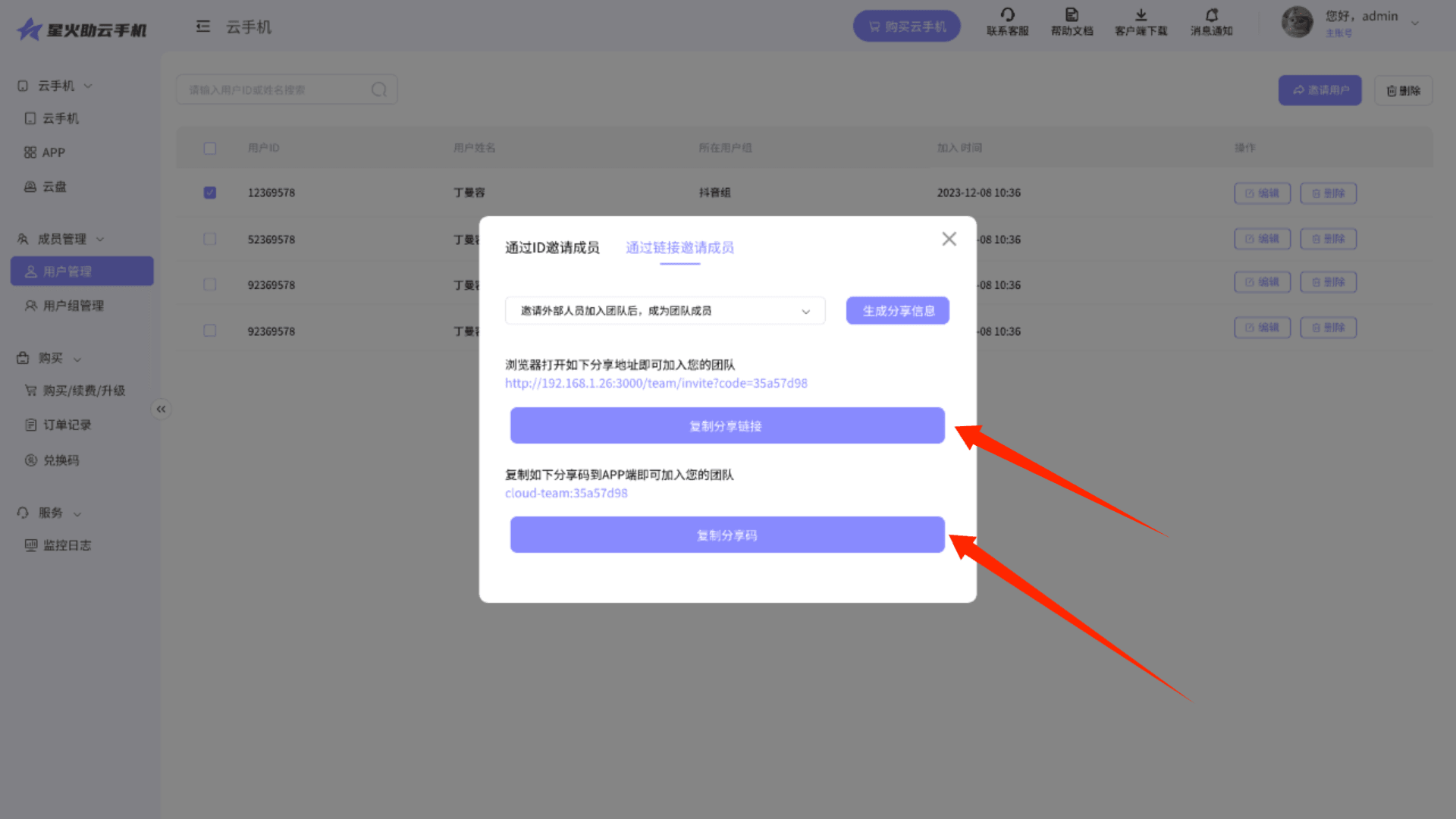Click the 复制分享链接 button

(x=727, y=425)
